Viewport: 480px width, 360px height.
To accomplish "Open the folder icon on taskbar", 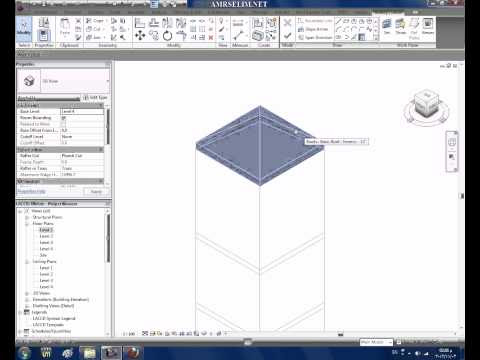I will (x=89, y=353).
